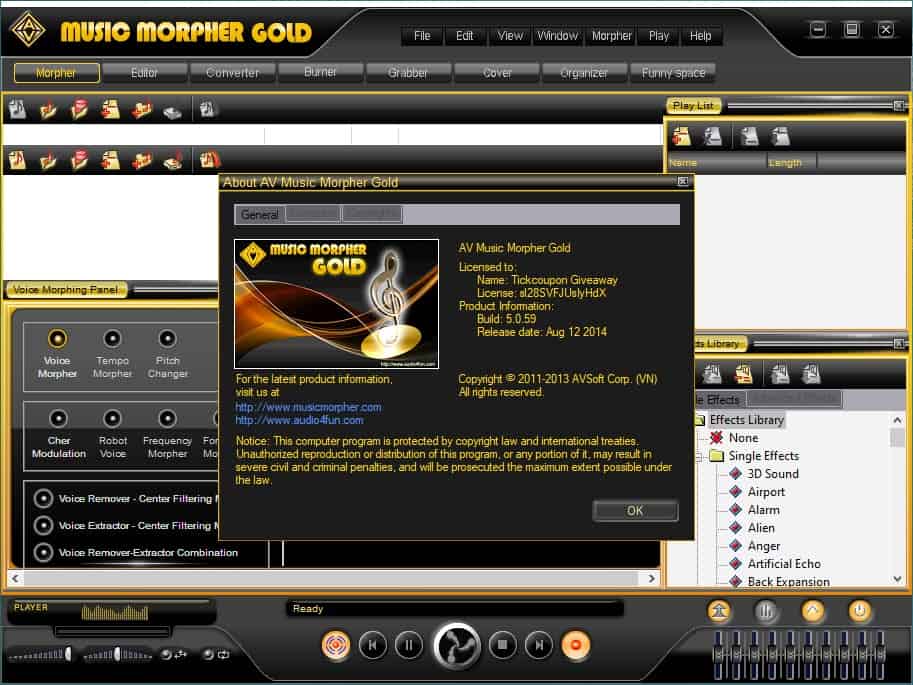
Task: Select the Robot Voice radio option
Action: pyautogui.click(x=112, y=418)
